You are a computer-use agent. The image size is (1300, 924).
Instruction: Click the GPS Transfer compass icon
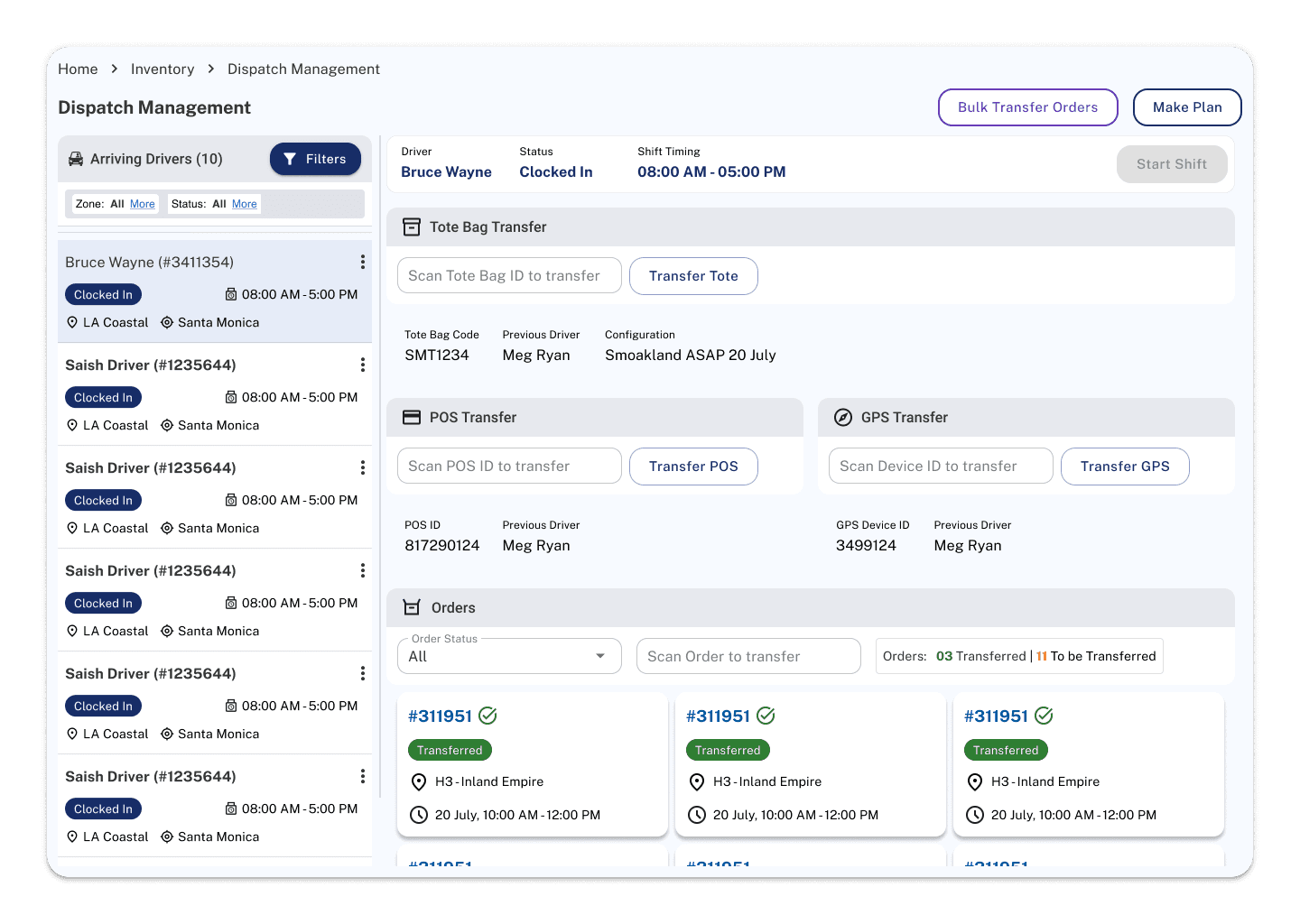843,418
